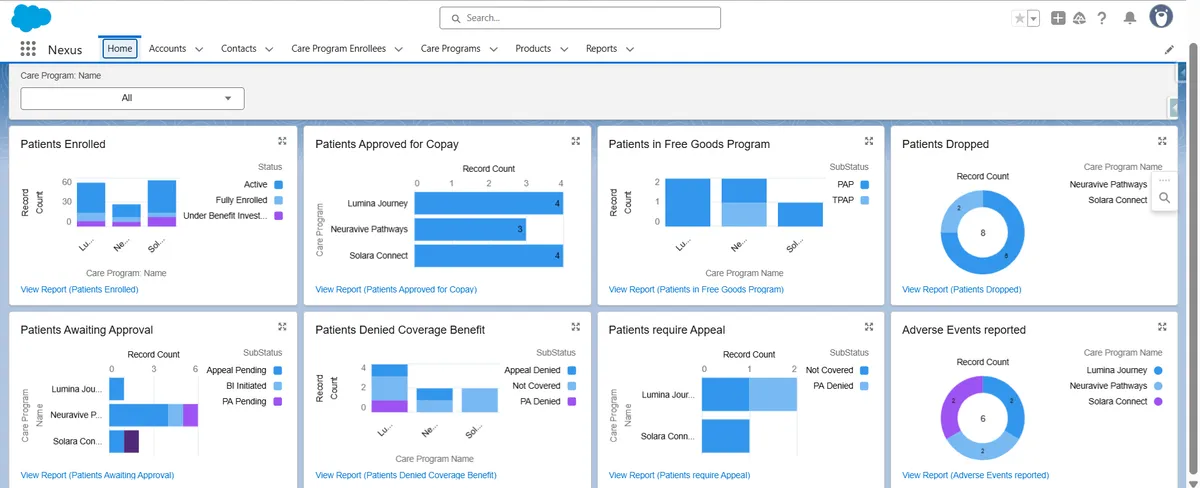The image size is (1200, 488).
Task: Open the Help question mark icon
Action: 1101,18
